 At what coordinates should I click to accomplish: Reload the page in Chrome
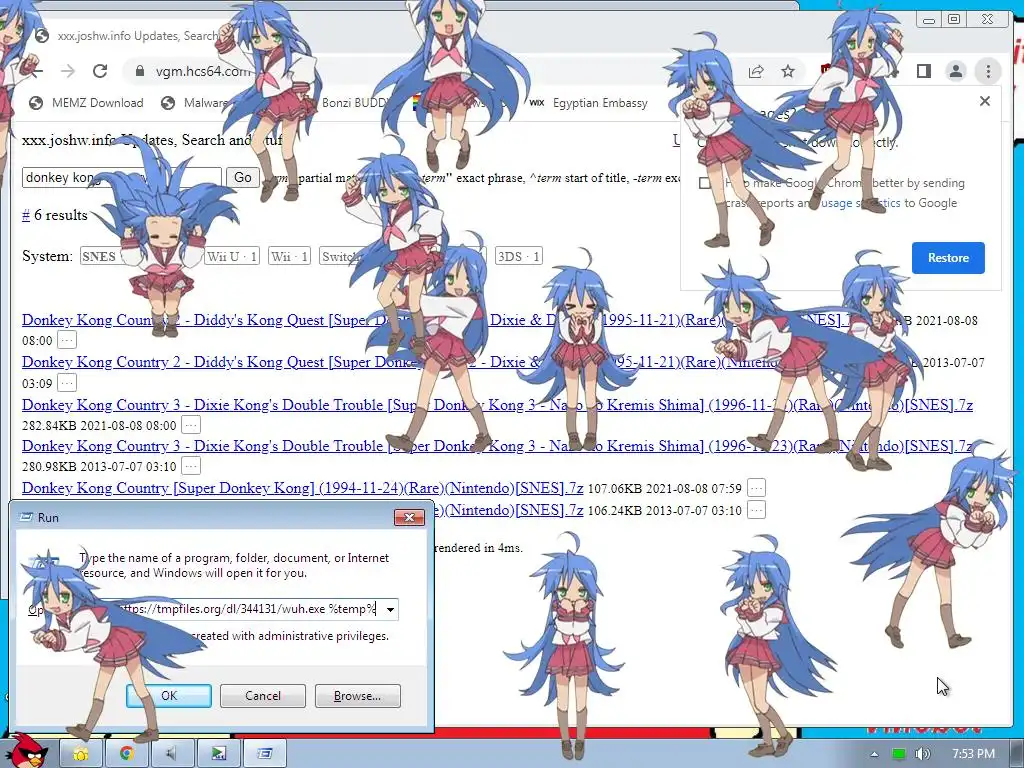tap(100, 71)
